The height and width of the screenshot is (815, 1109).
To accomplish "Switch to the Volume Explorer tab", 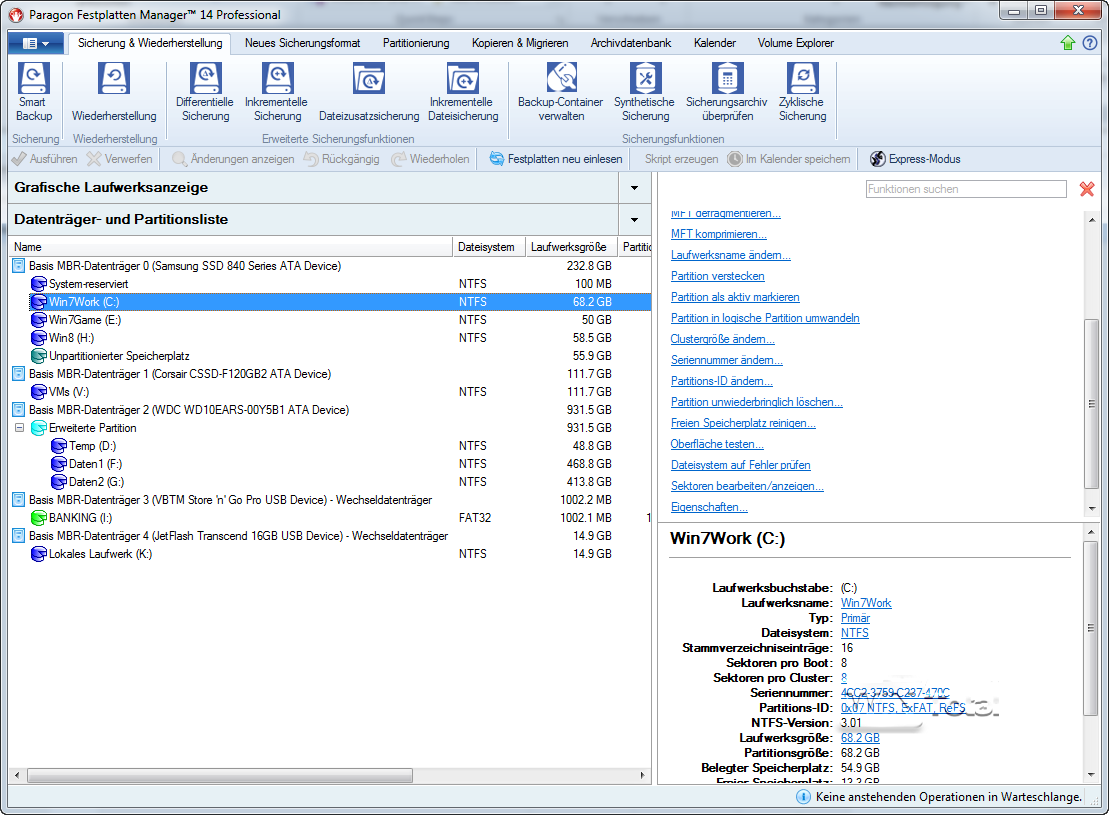I will pyautogui.click(x=795, y=43).
